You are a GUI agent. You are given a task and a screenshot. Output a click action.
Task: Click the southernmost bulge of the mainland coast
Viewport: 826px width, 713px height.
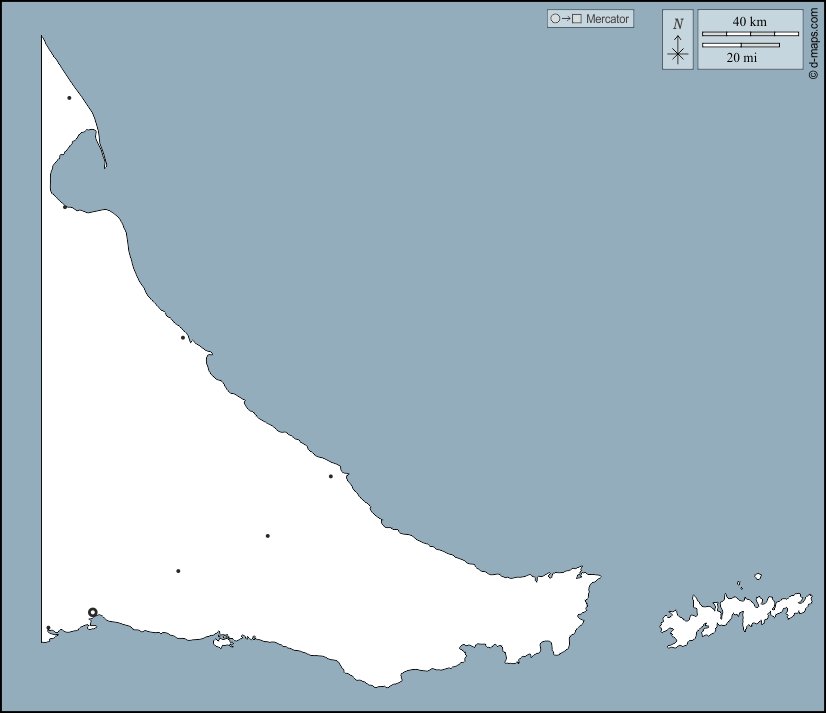[378, 683]
